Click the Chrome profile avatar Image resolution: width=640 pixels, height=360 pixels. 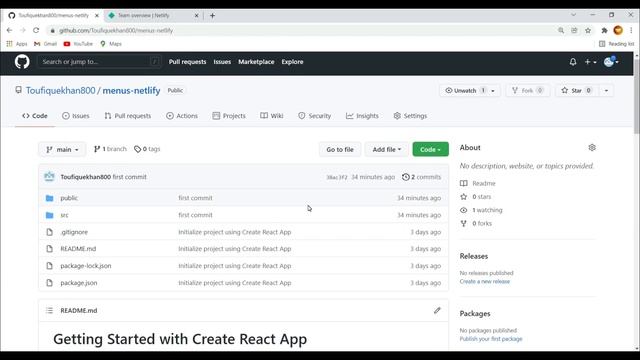(x=618, y=30)
